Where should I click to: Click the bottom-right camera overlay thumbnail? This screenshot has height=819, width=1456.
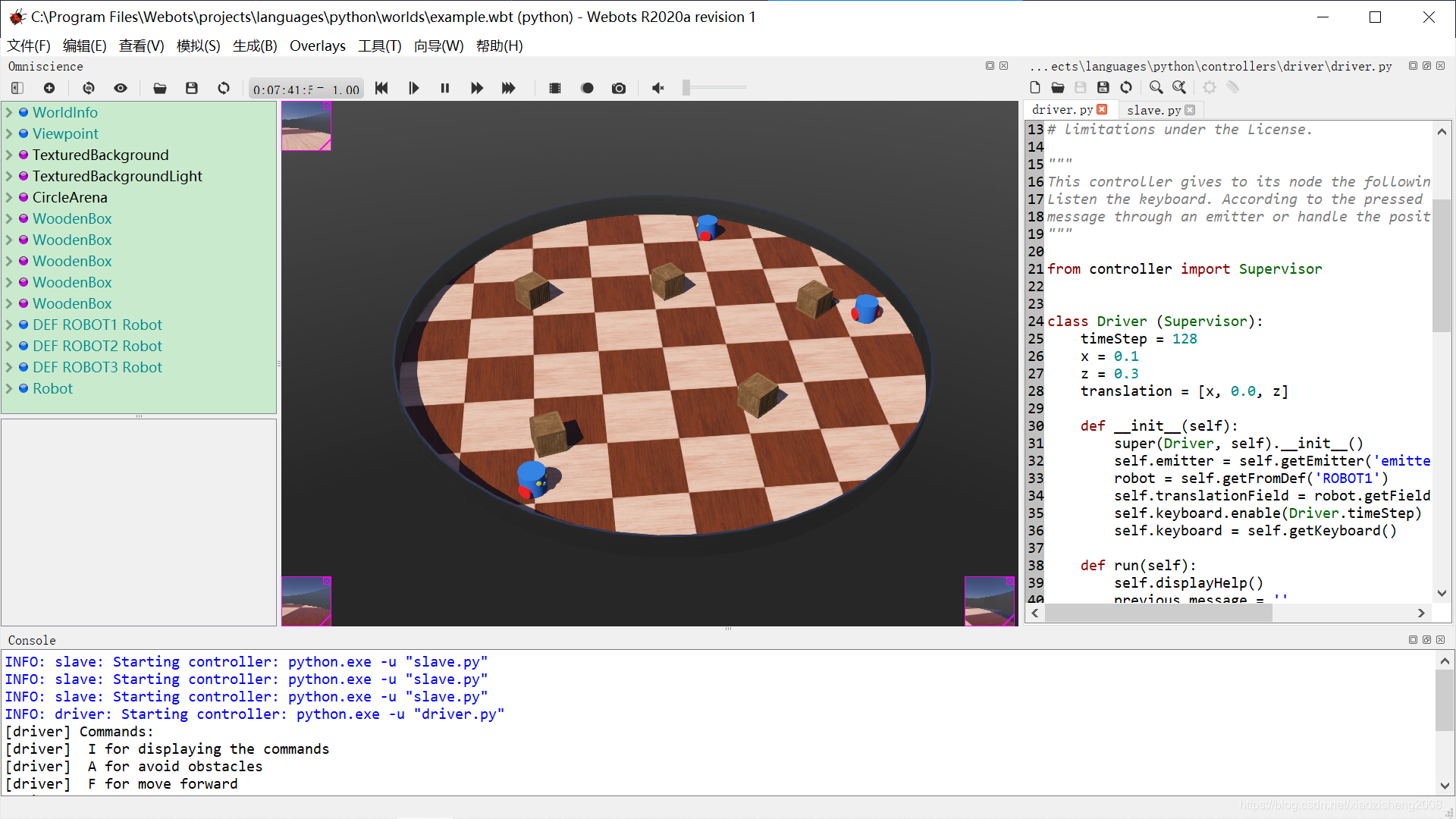click(x=990, y=601)
